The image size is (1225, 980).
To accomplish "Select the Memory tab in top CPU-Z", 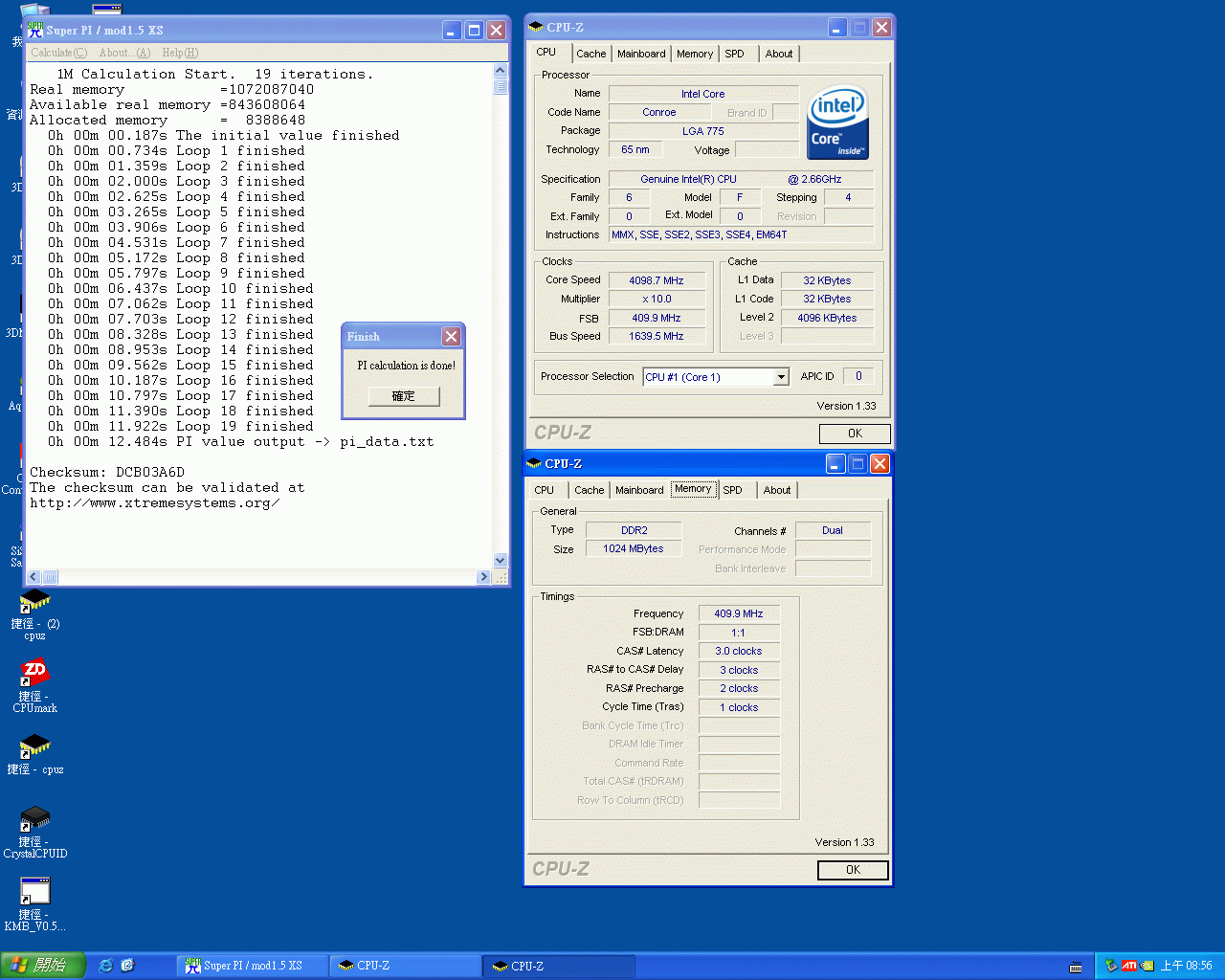I will pyautogui.click(x=695, y=54).
